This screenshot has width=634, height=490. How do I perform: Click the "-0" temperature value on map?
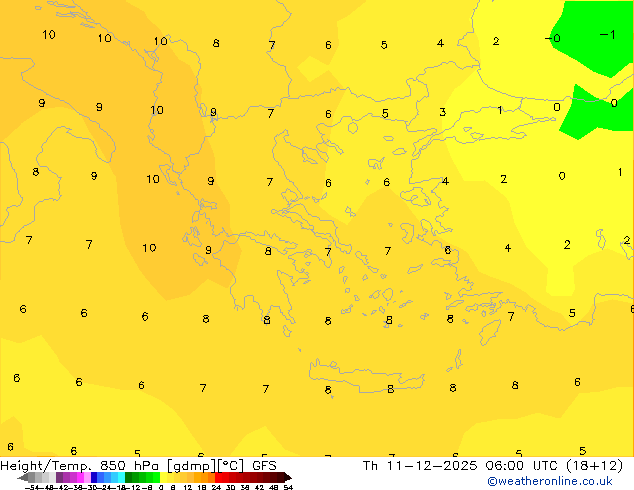553,38
